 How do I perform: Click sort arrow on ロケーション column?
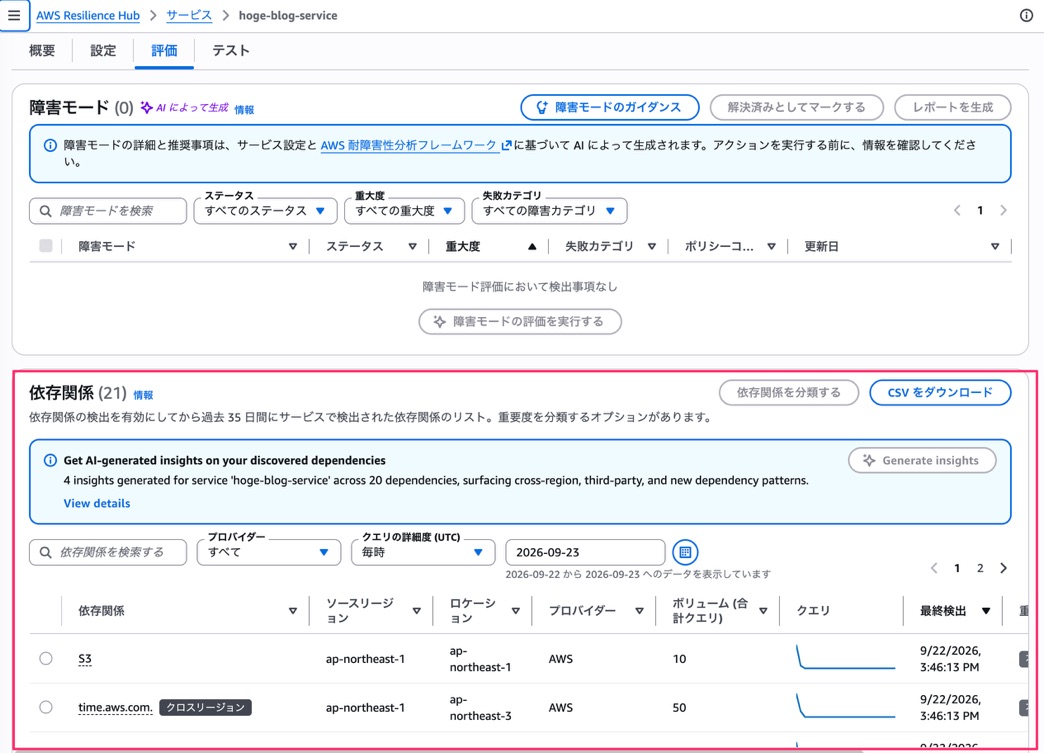(516, 611)
